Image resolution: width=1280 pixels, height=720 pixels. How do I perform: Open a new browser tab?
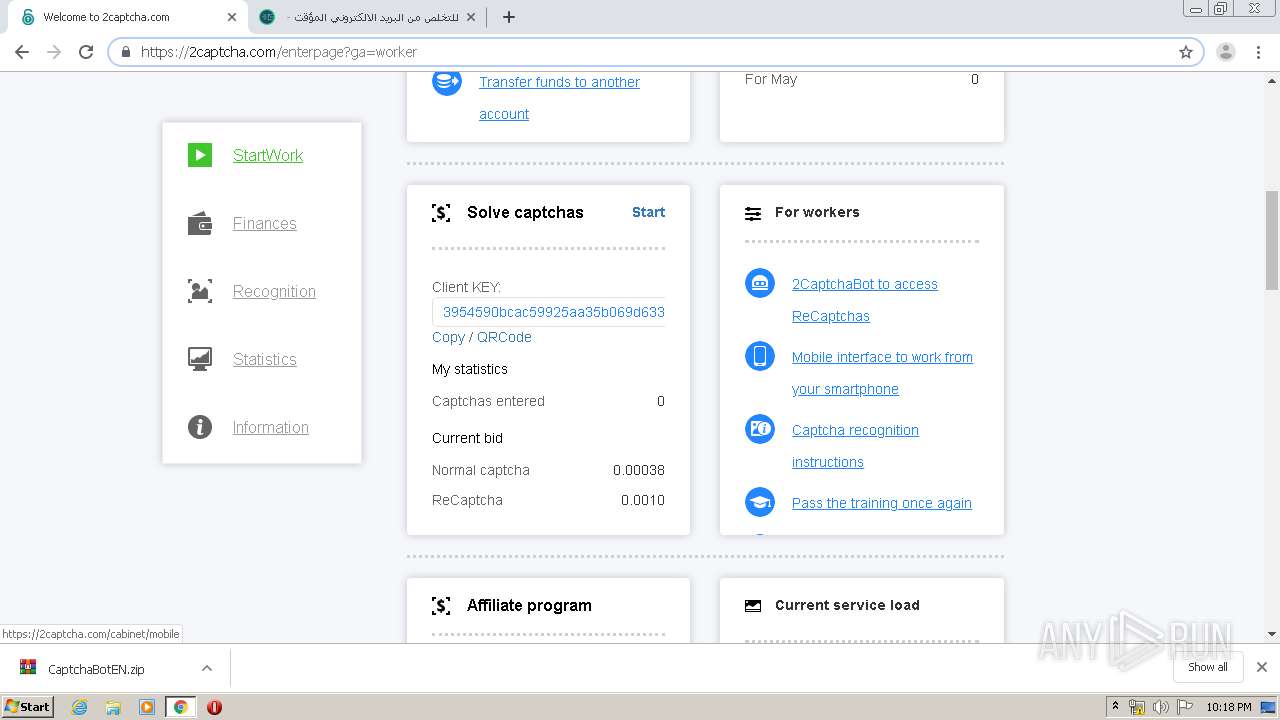click(509, 17)
